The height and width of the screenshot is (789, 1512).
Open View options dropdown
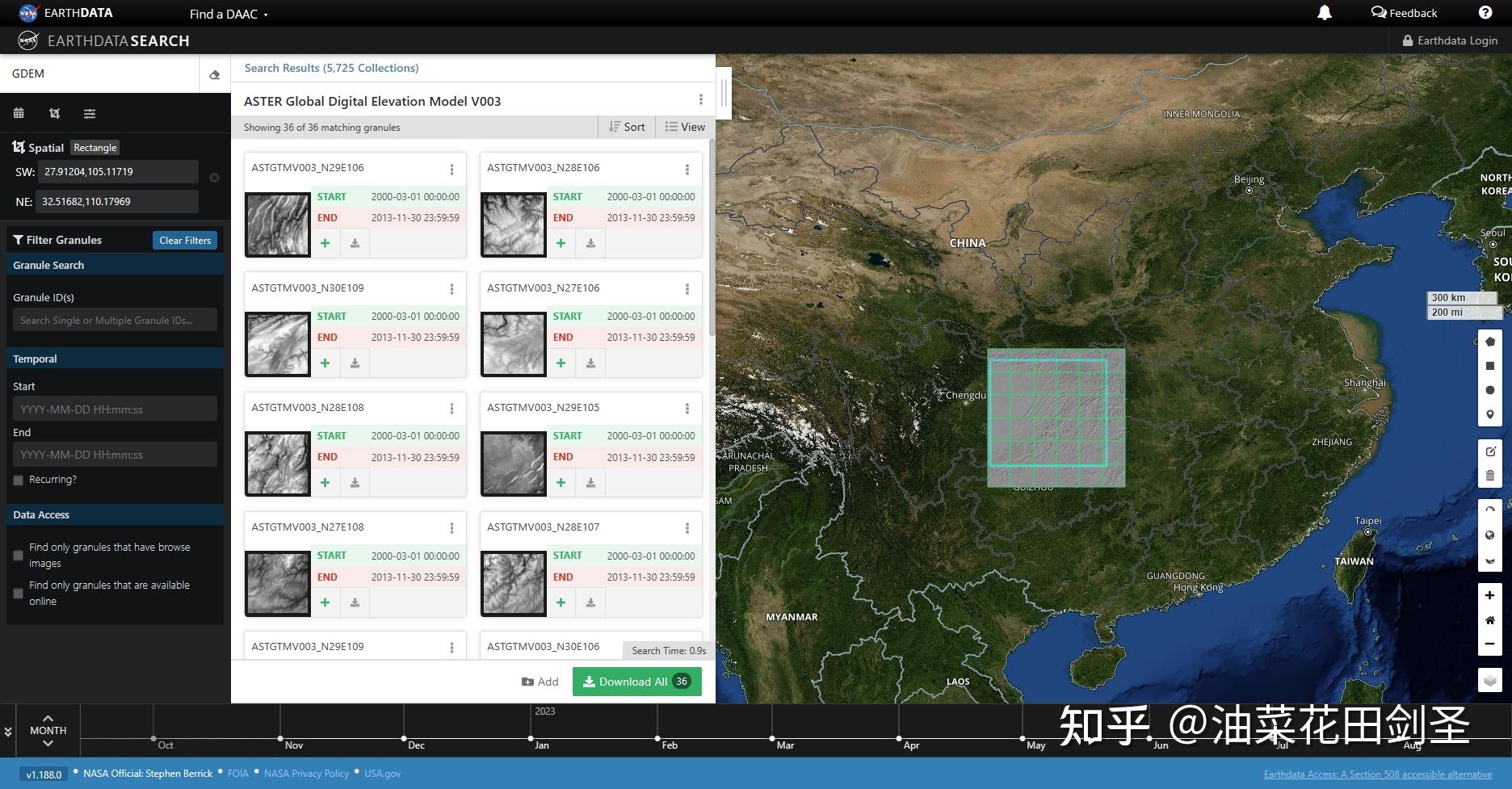685,127
